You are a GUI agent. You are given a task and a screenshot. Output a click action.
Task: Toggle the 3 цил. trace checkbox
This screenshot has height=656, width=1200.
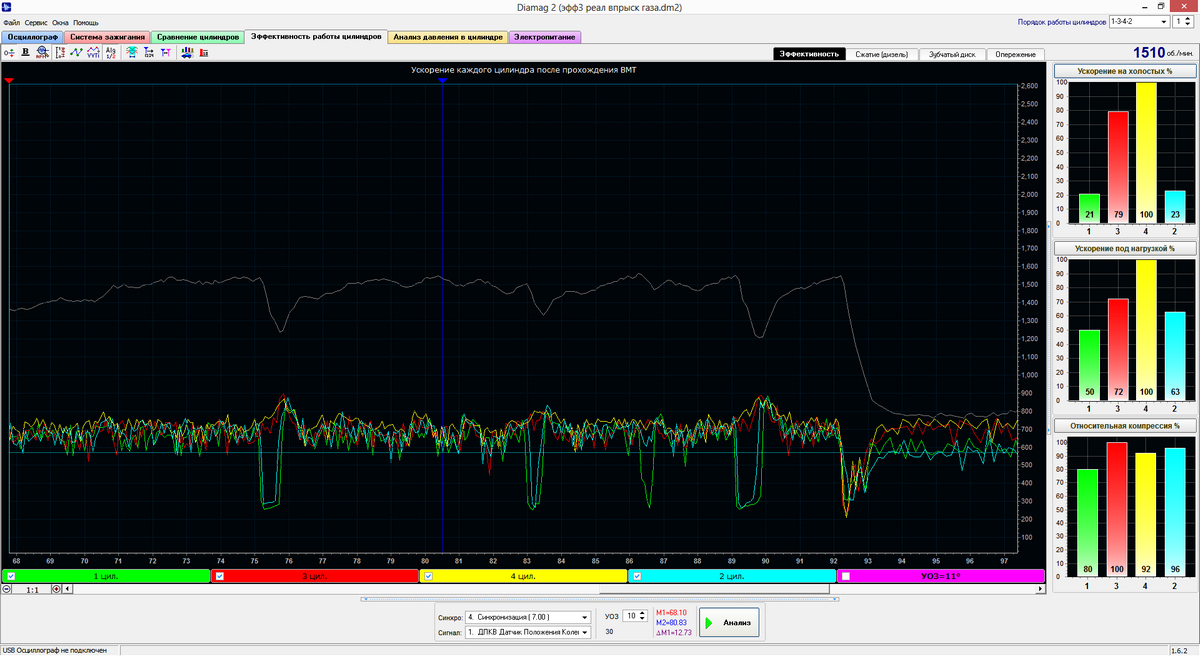[220, 576]
